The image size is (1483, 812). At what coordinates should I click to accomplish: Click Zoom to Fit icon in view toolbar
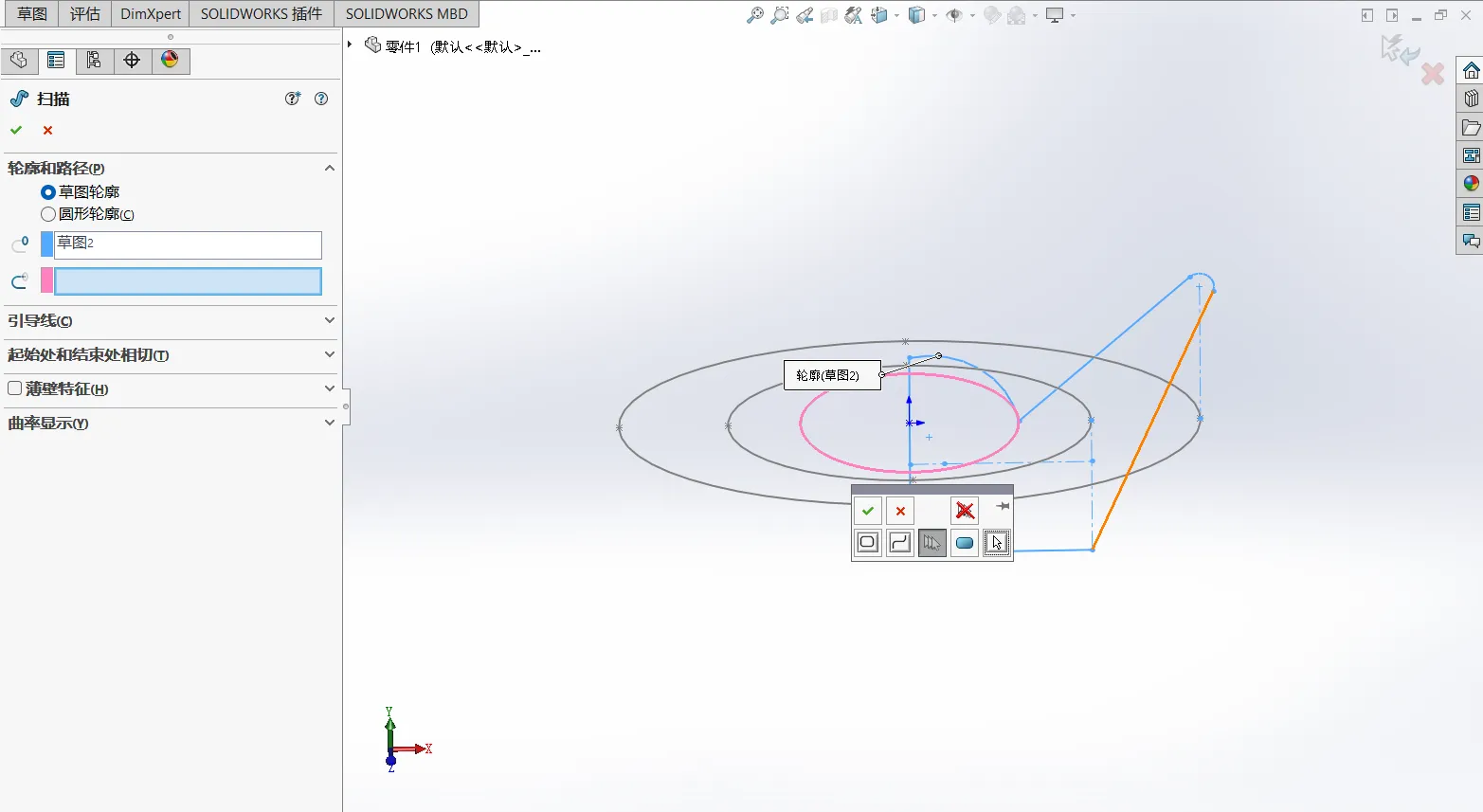click(x=755, y=15)
